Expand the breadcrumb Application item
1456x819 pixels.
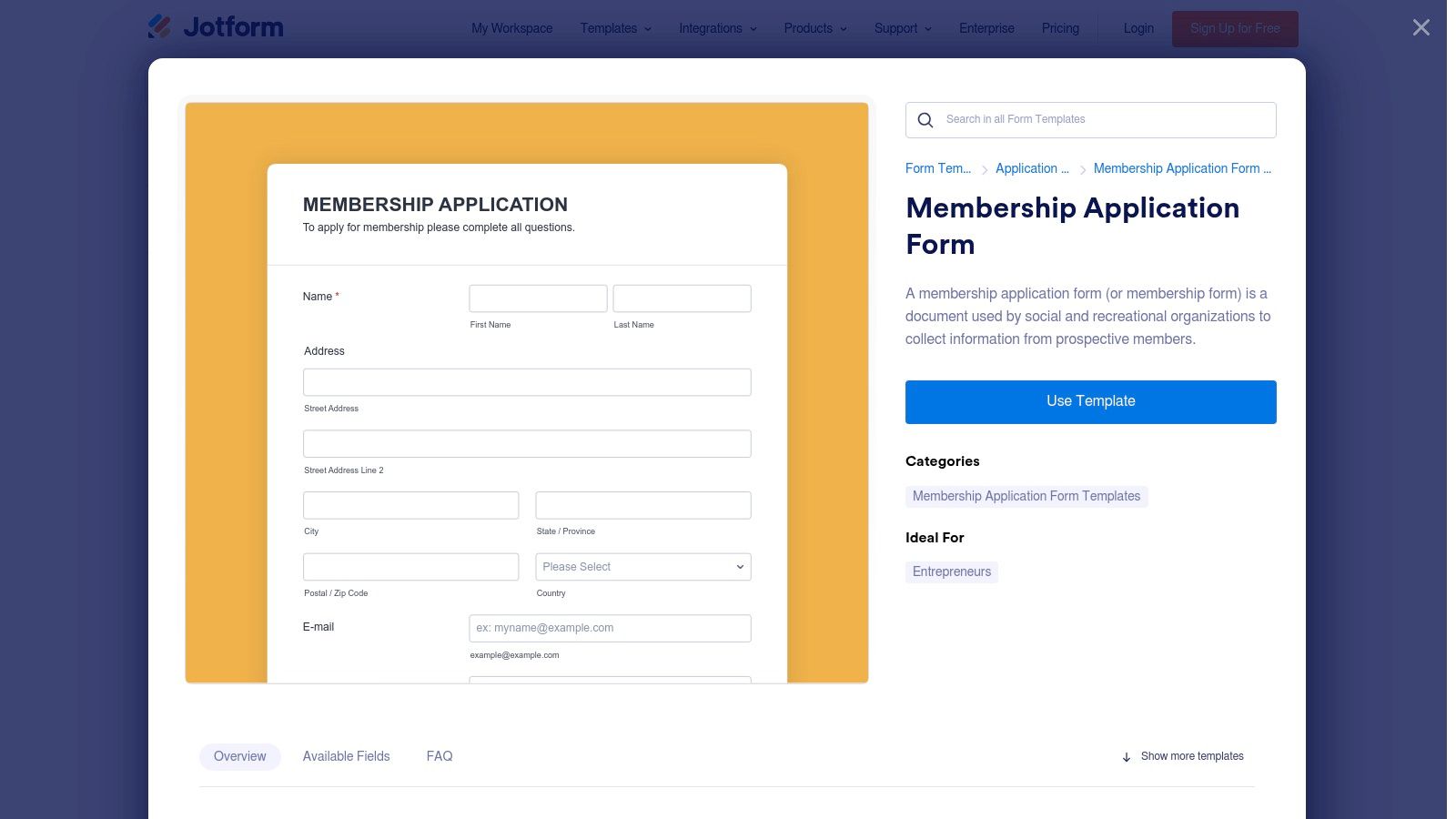(1032, 168)
